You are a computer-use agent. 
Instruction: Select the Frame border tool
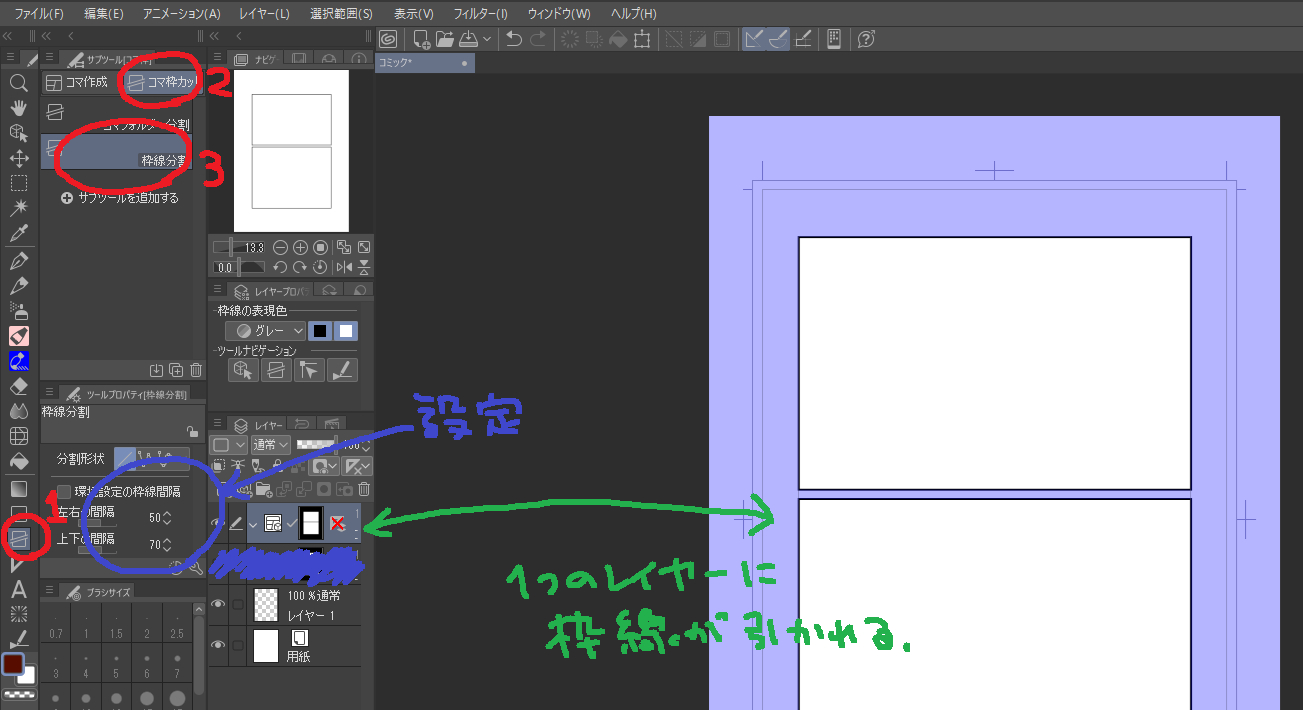point(19,538)
